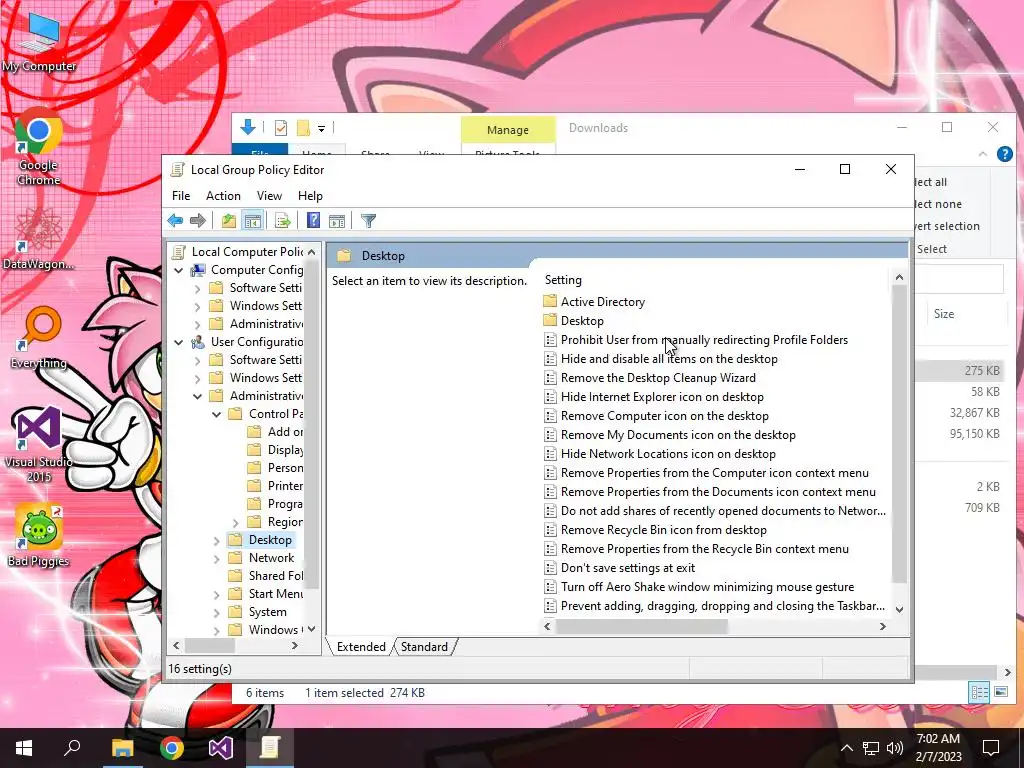Expand the Network tree node
The width and height of the screenshot is (1024, 768).
pyautogui.click(x=216, y=558)
